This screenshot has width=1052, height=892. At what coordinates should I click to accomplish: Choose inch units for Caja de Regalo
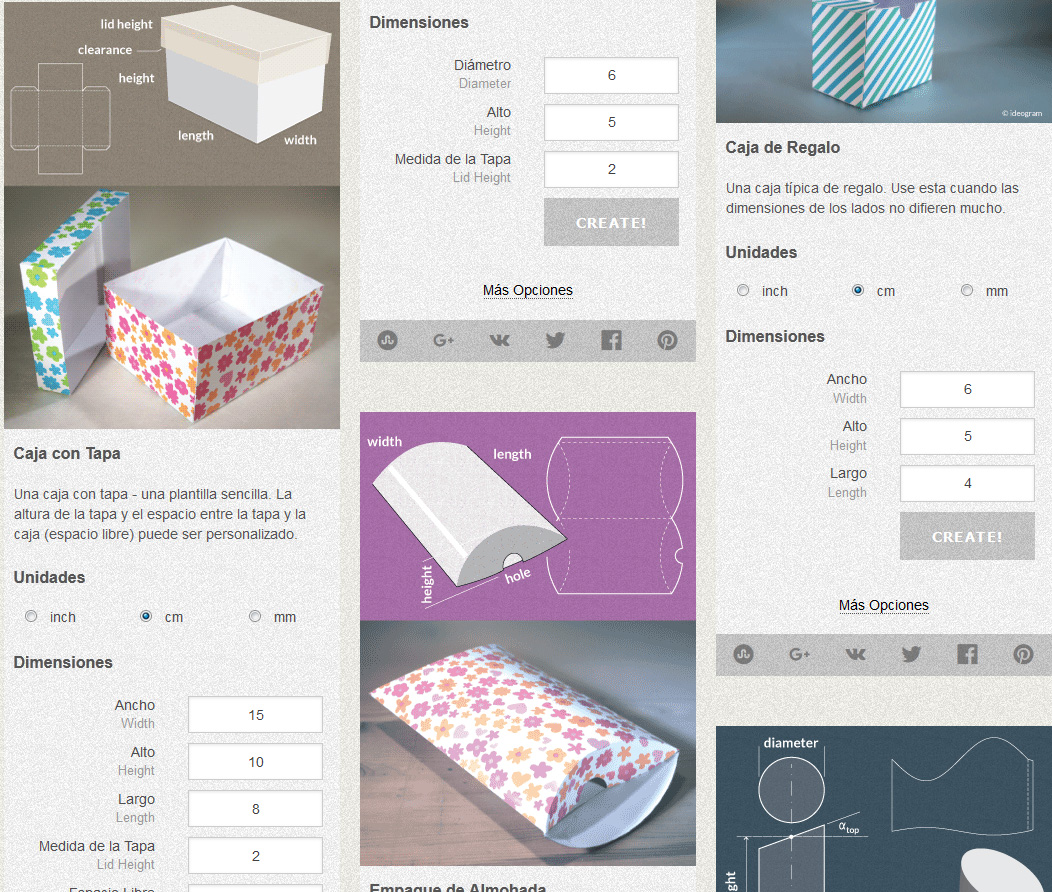click(x=743, y=291)
